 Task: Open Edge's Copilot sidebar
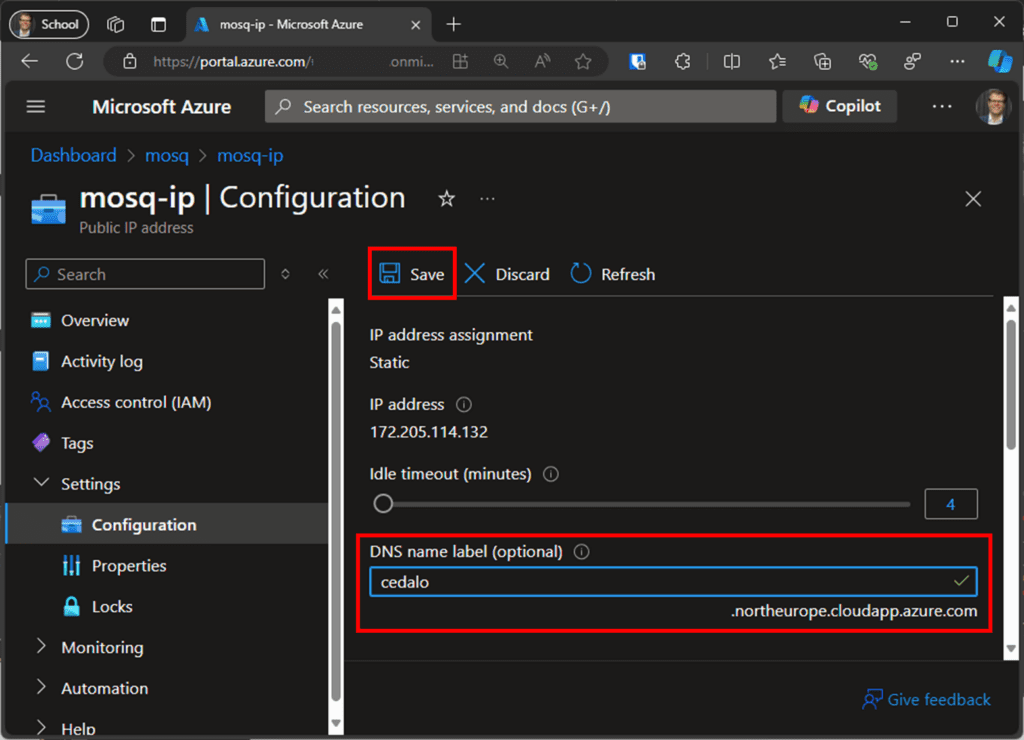tap(1000, 61)
